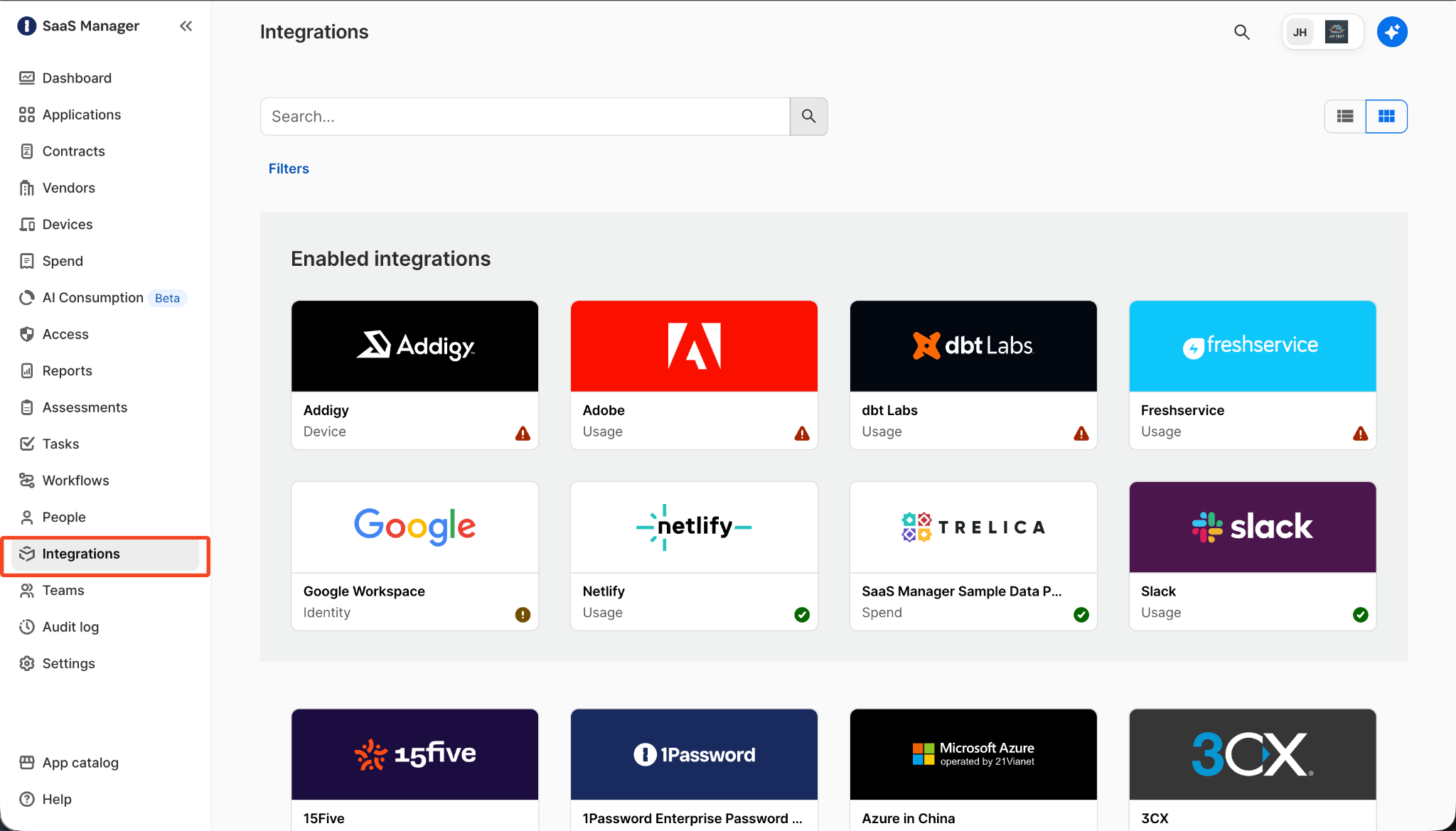Open the Azure in China card
The height and width of the screenshot is (831, 1456).
[973, 769]
